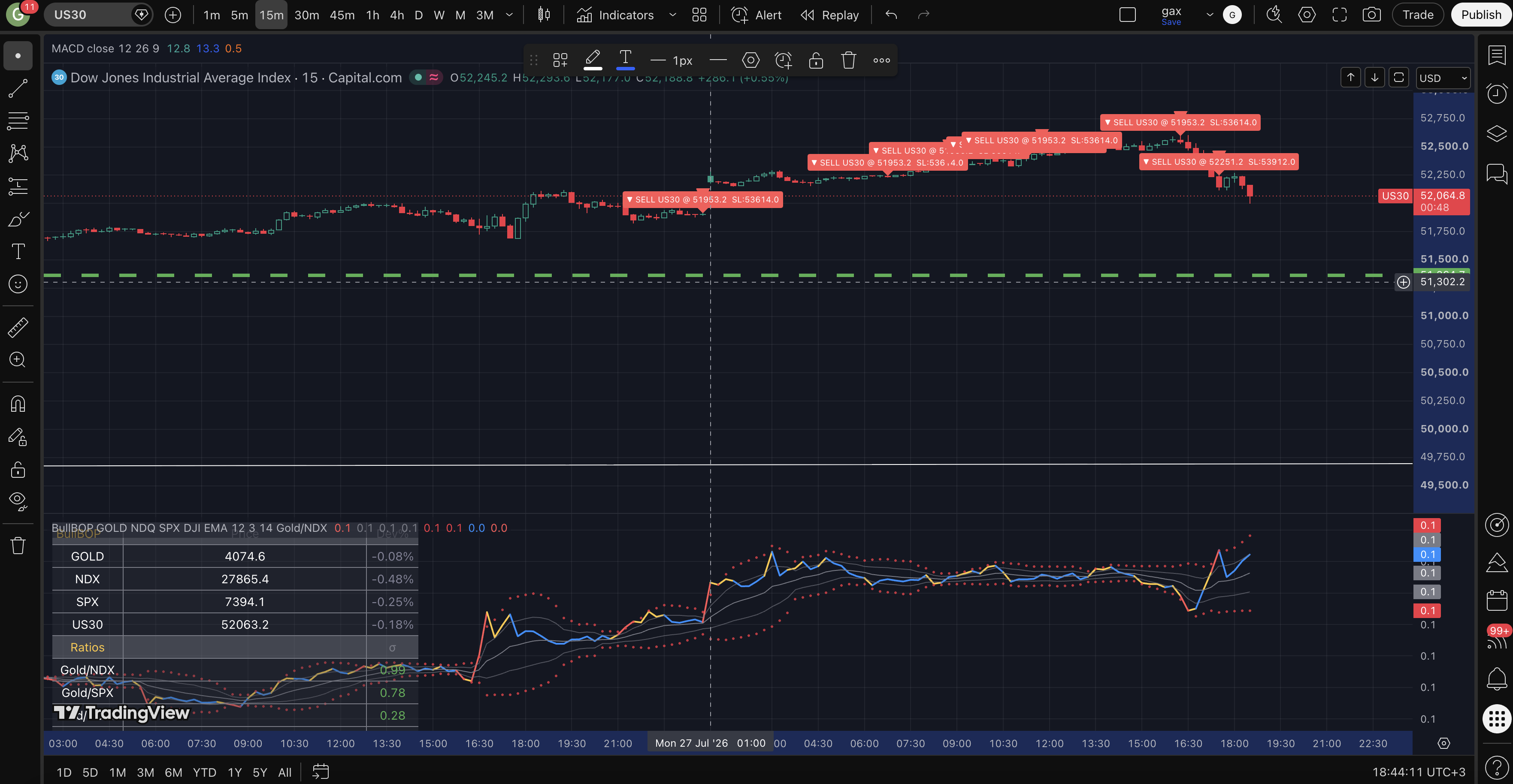Remove objects with left sidebar trash
Viewport: 1513px width, 784px height.
(18, 546)
